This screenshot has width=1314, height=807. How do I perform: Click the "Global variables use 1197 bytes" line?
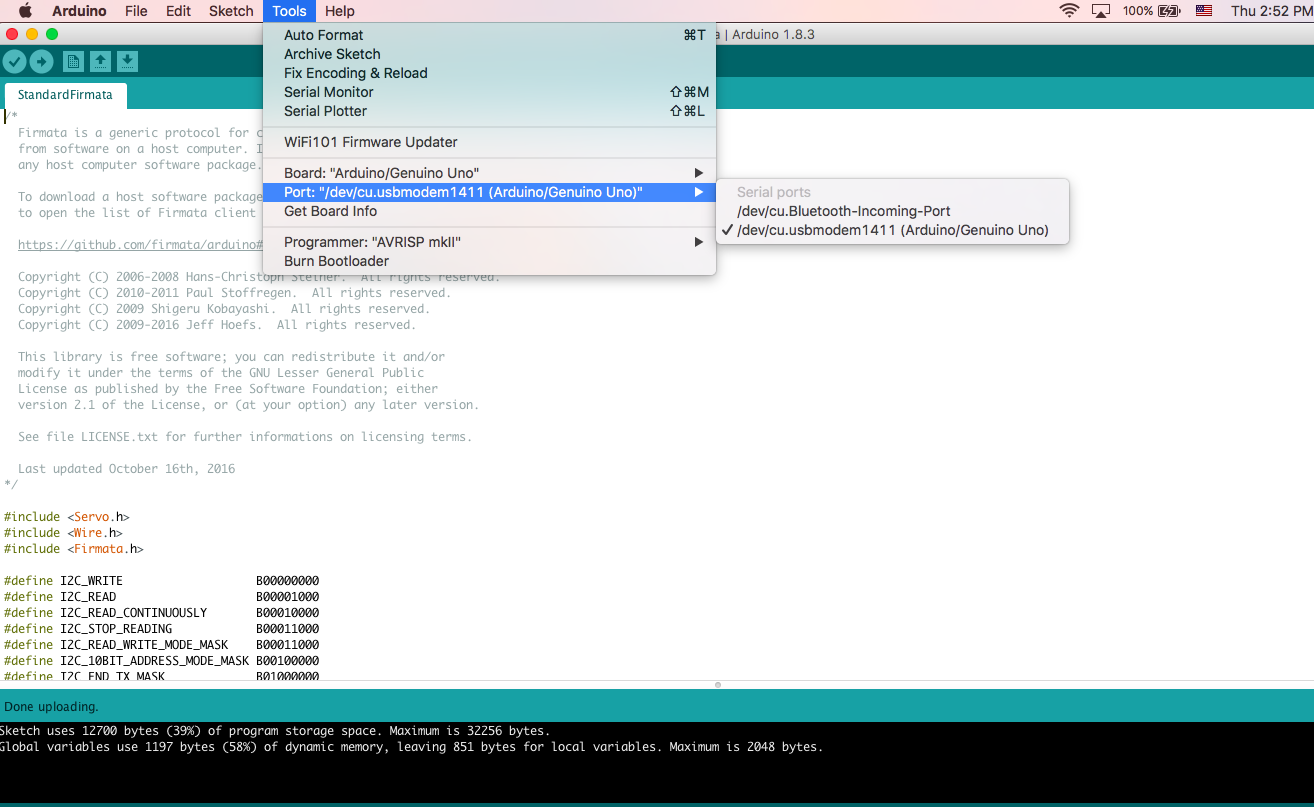coord(411,747)
